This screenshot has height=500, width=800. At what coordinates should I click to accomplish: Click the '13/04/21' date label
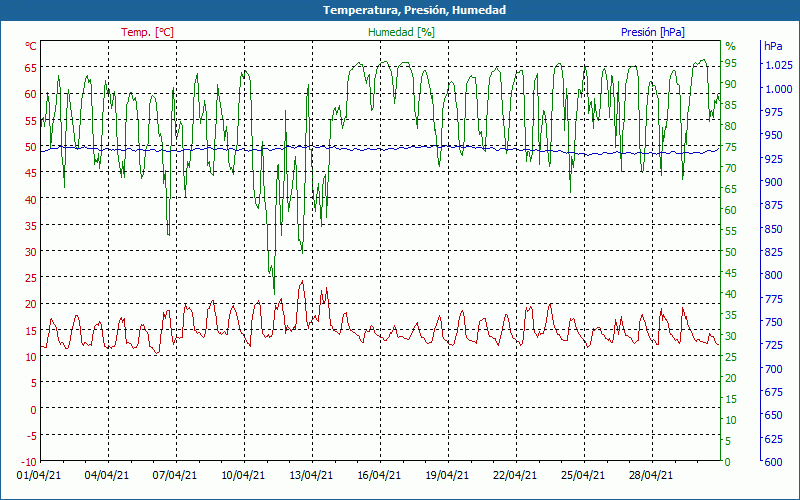pyautogui.click(x=311, y=475)
